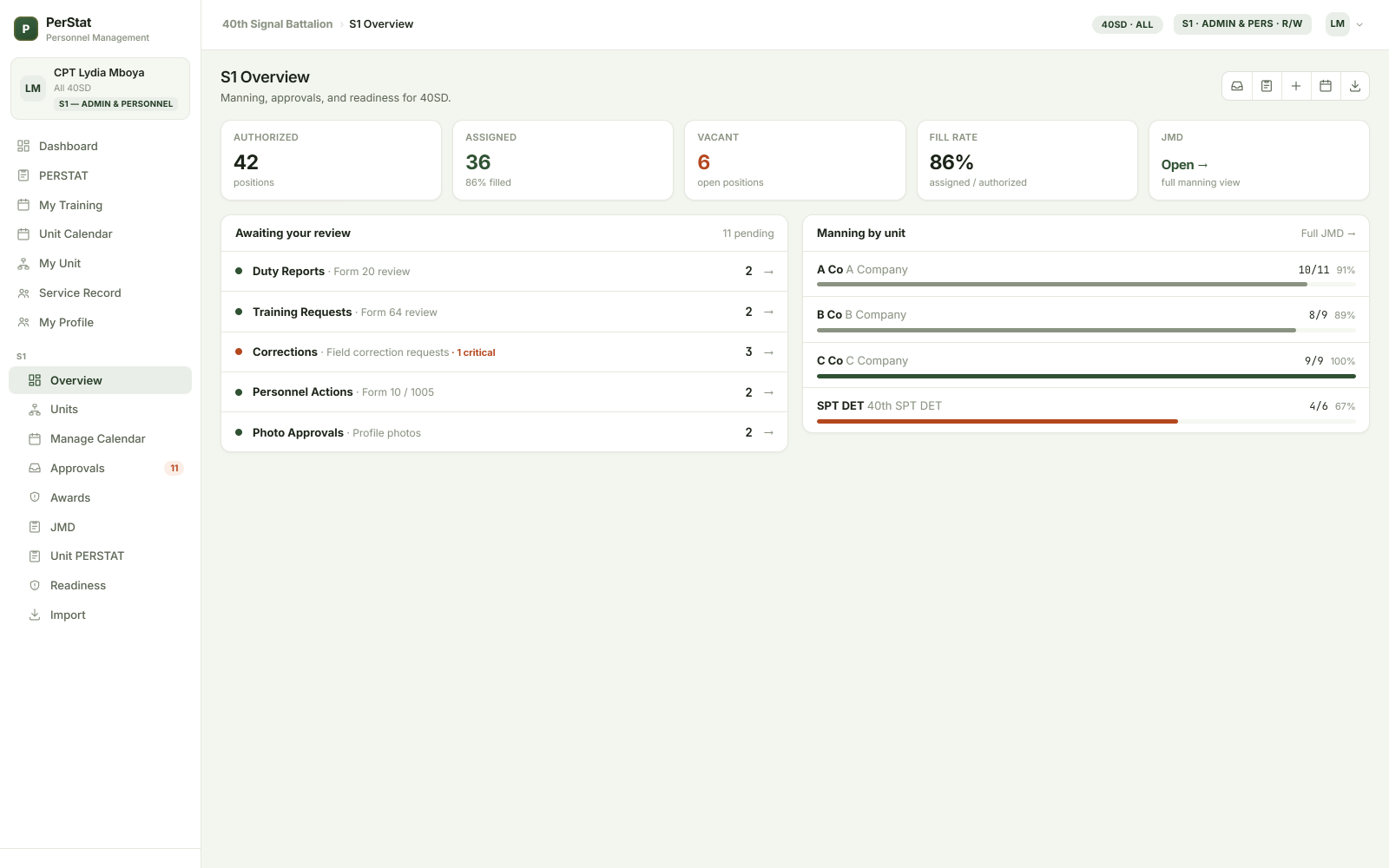Select the Readiness shield icon
This screenshot has height=868, width=1389.
(x=35, y=585)
